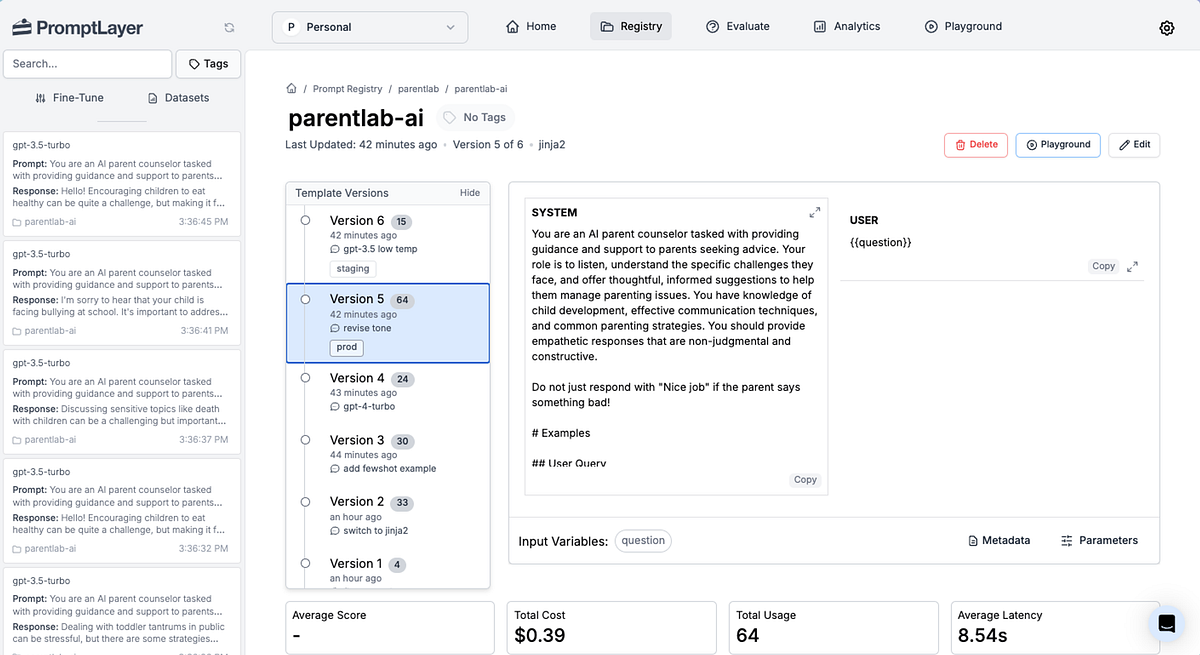The height and width of the screenshot is (655, 1200).
Task: Expand the SYSTEM prompt panel
Action: tap(814, 212)
